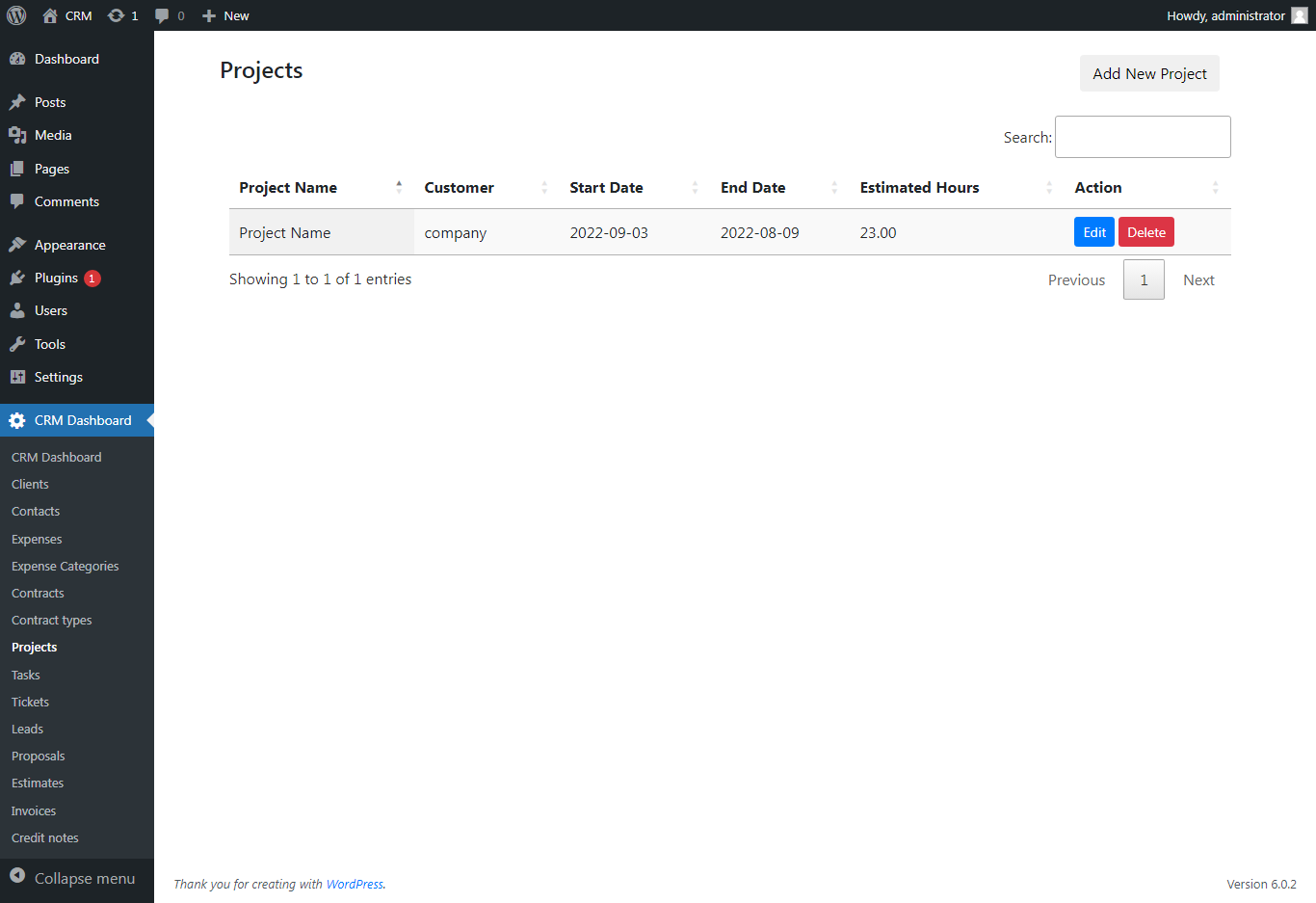This screenshot has width=1316, height=903.
Task: Open the Tools wrench icon
Action: [x=20, y=344]
